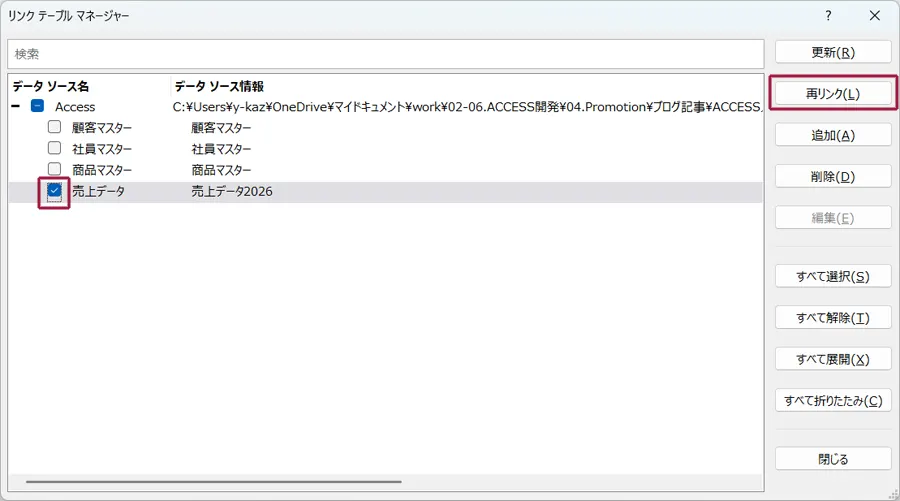Screen dimensions: 900x501
Task: Uncheck the 売上データ checkbox
Action: coord(55,191)
